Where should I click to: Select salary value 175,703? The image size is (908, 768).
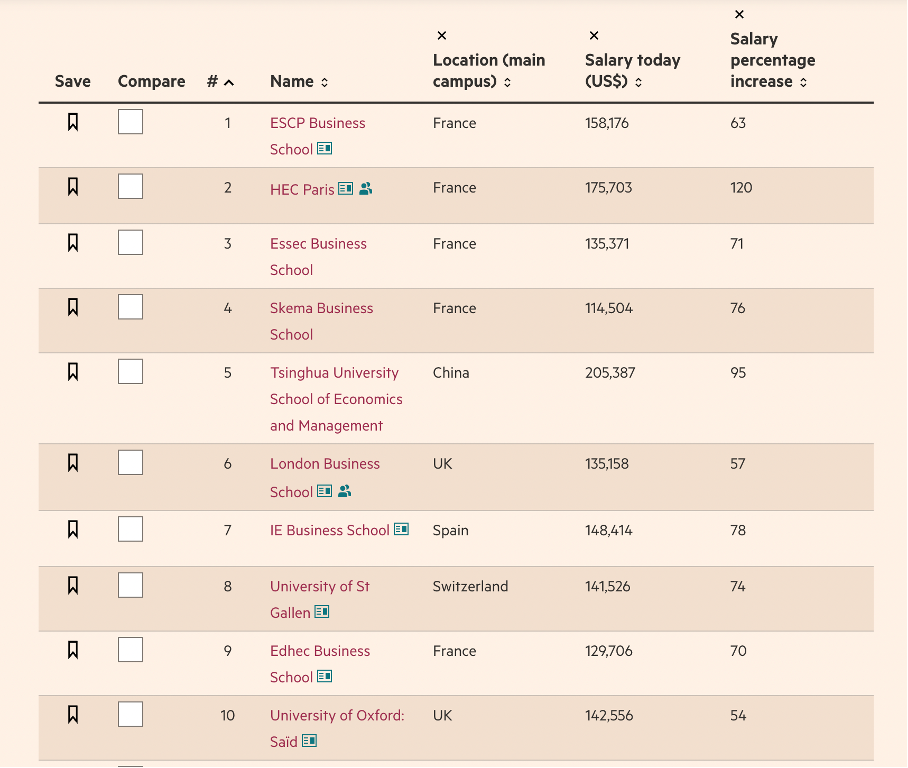(x=609, y=188)
